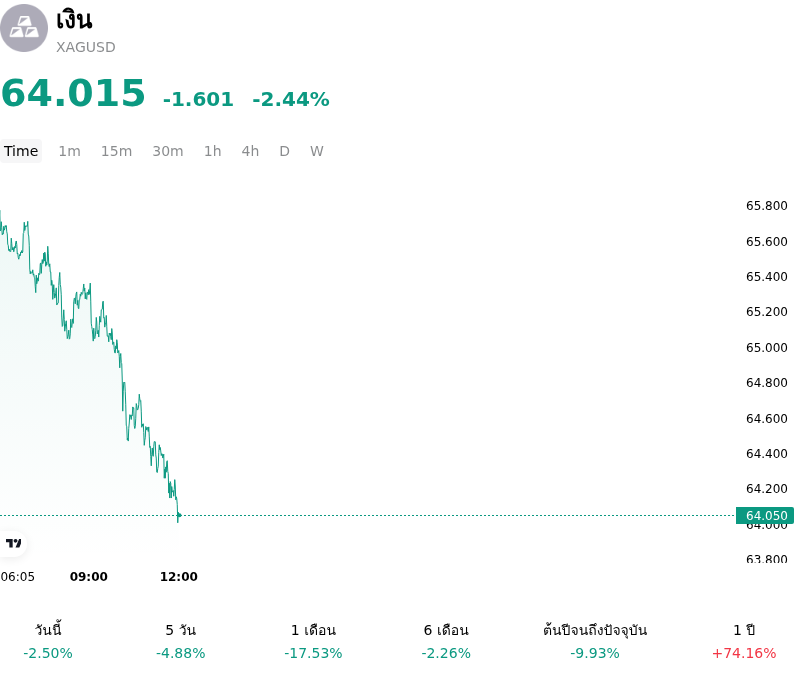The image size is (800, 673).
Task: Switch to weekly W interval
Action: 317,151
